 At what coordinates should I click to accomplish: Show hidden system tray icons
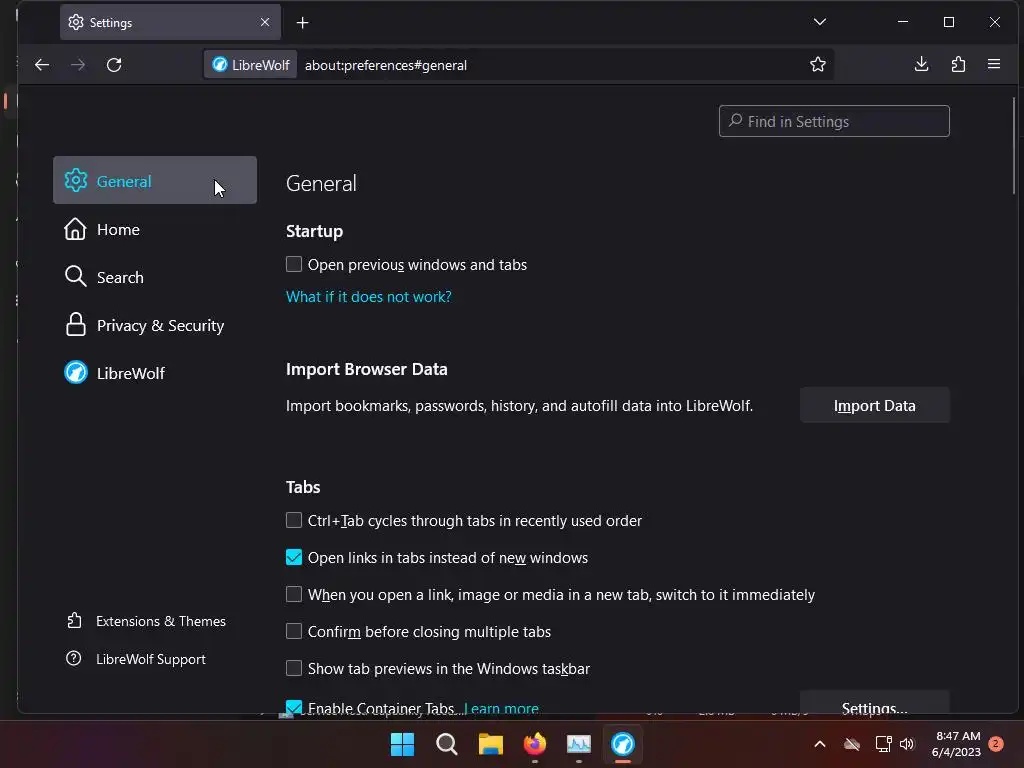pos(820,744)
